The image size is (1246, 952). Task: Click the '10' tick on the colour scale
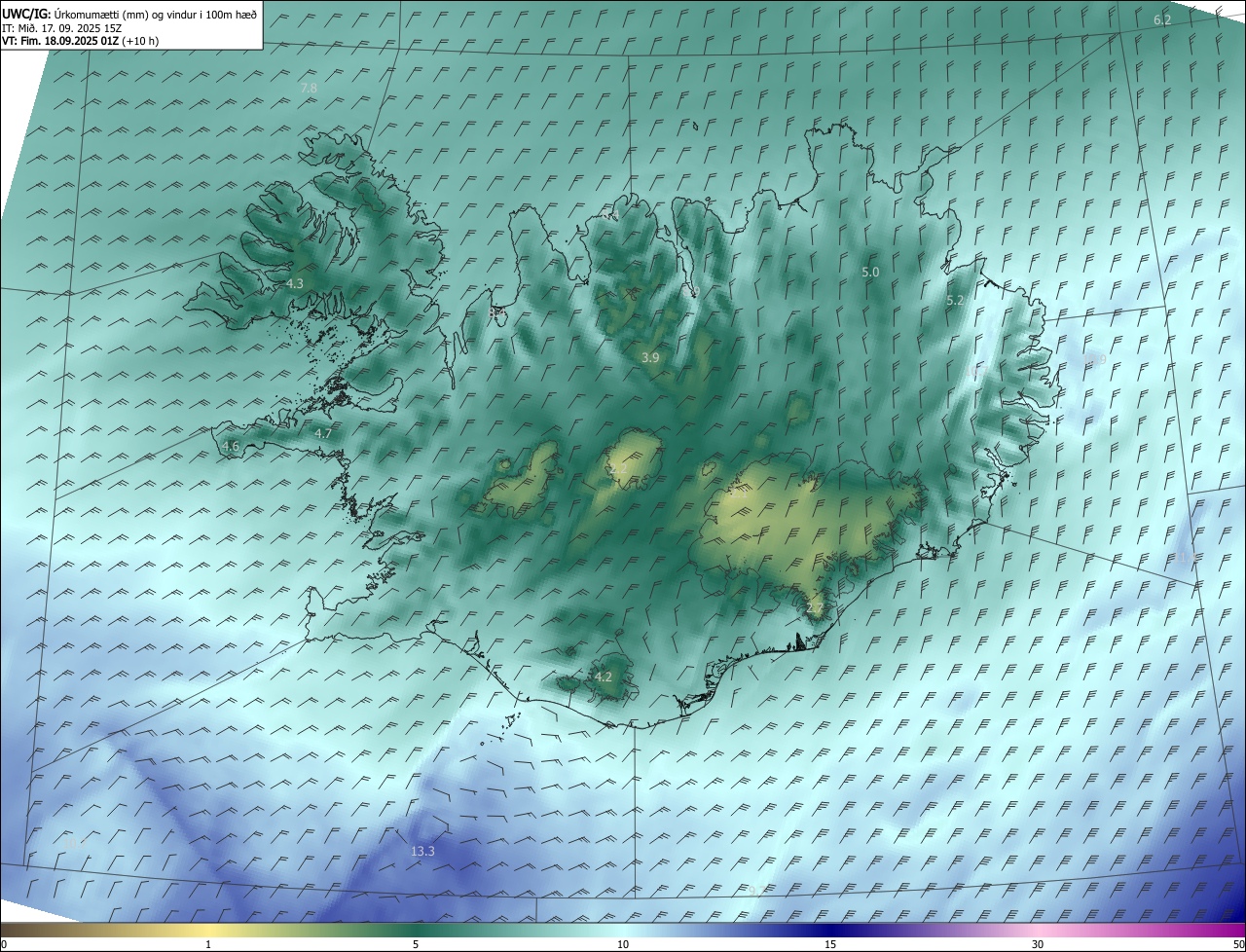click(623, 944)
